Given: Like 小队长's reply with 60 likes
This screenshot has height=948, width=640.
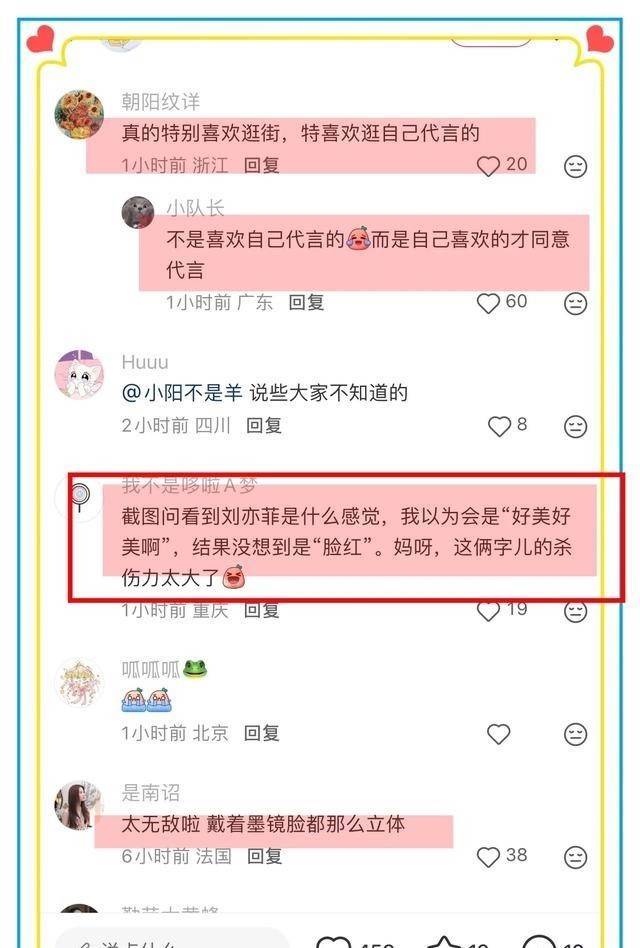Looking at the screenshot, I should pyautogui.click(x=488, y=303).
